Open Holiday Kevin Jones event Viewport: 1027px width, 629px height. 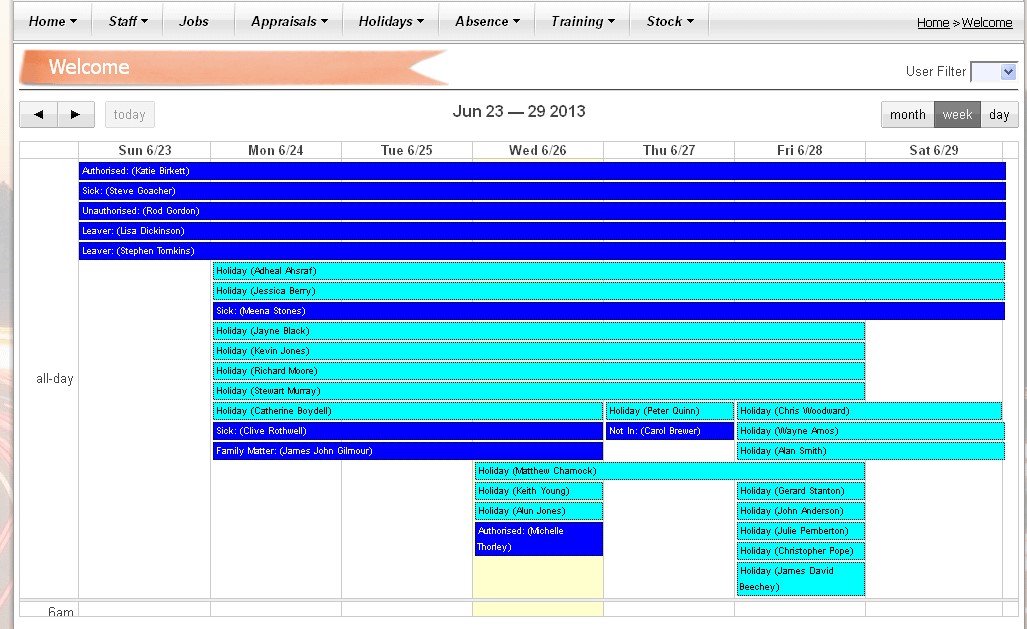[x=539, y=351]
